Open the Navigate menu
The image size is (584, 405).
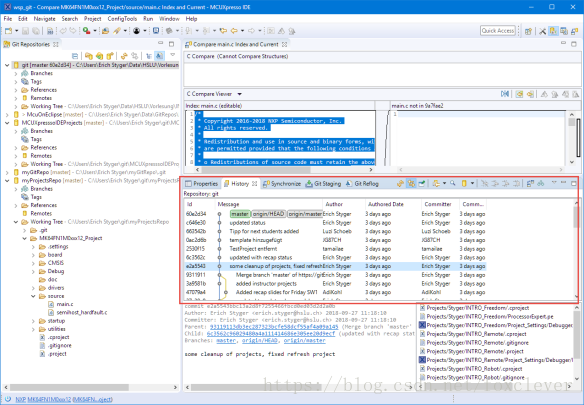[44, 19]
